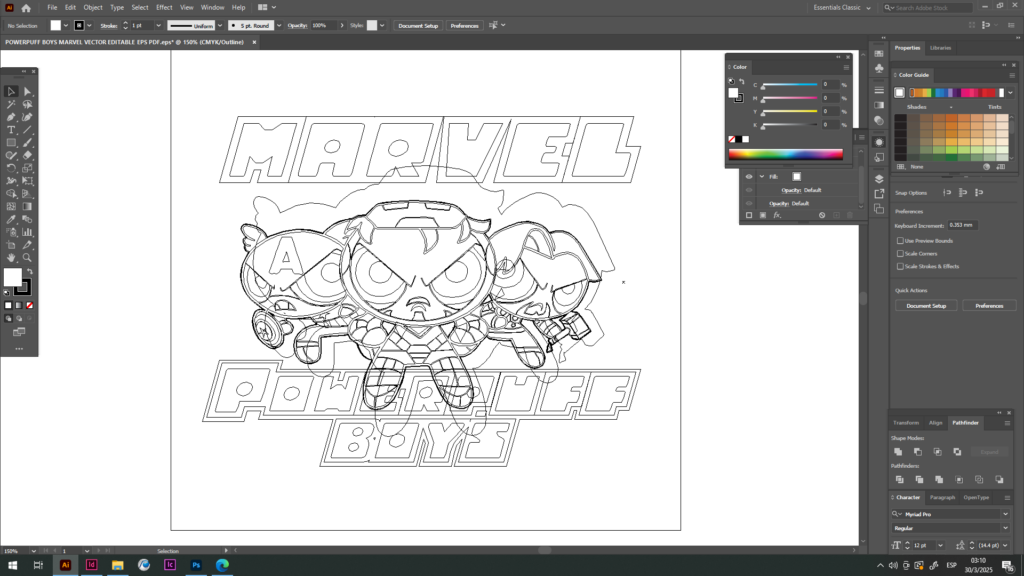The image size is (1024, 576).
Task: Click Unite in Pathfinder shape modes
Action: 899,452
